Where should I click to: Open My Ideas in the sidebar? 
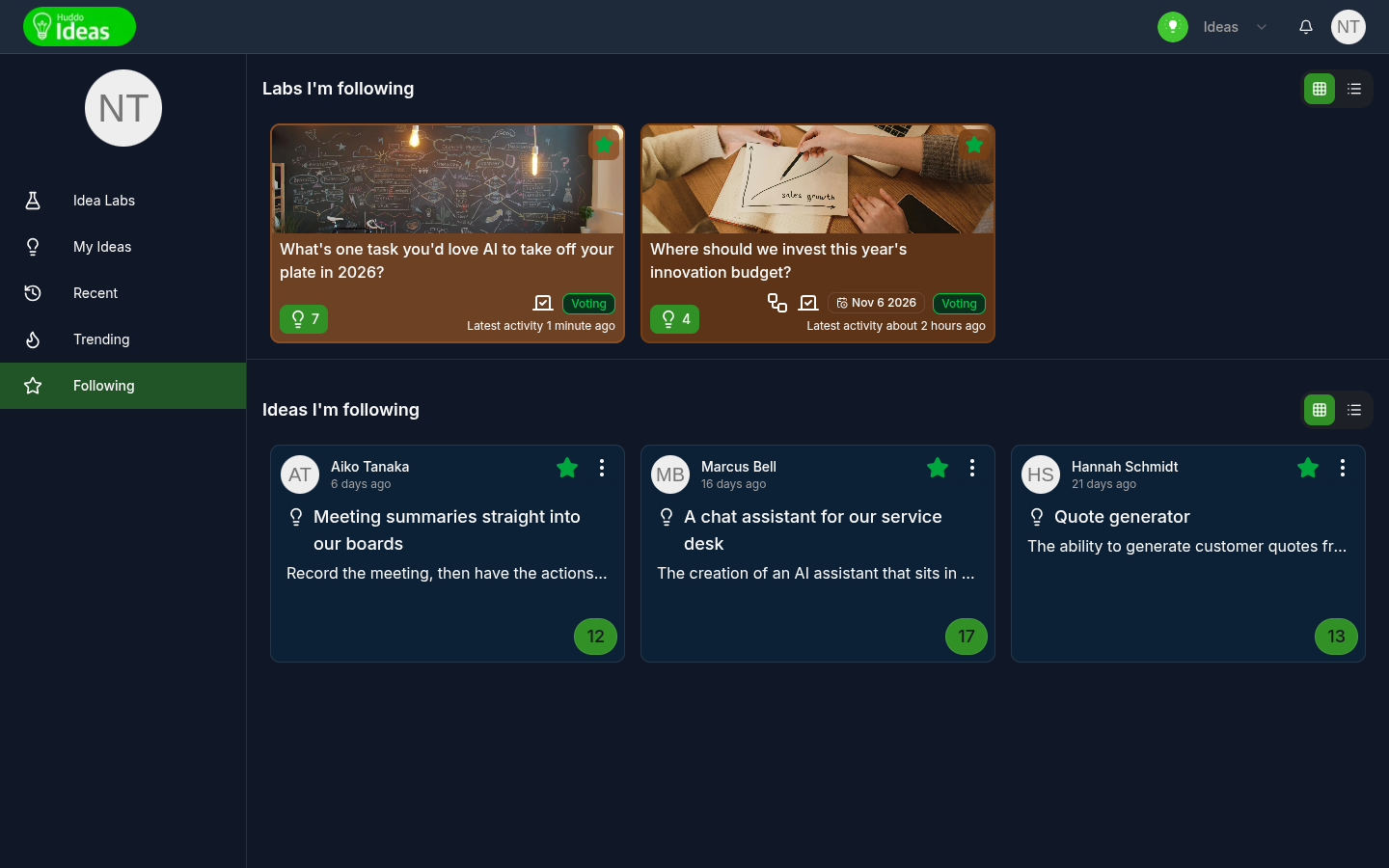[123, 247]
